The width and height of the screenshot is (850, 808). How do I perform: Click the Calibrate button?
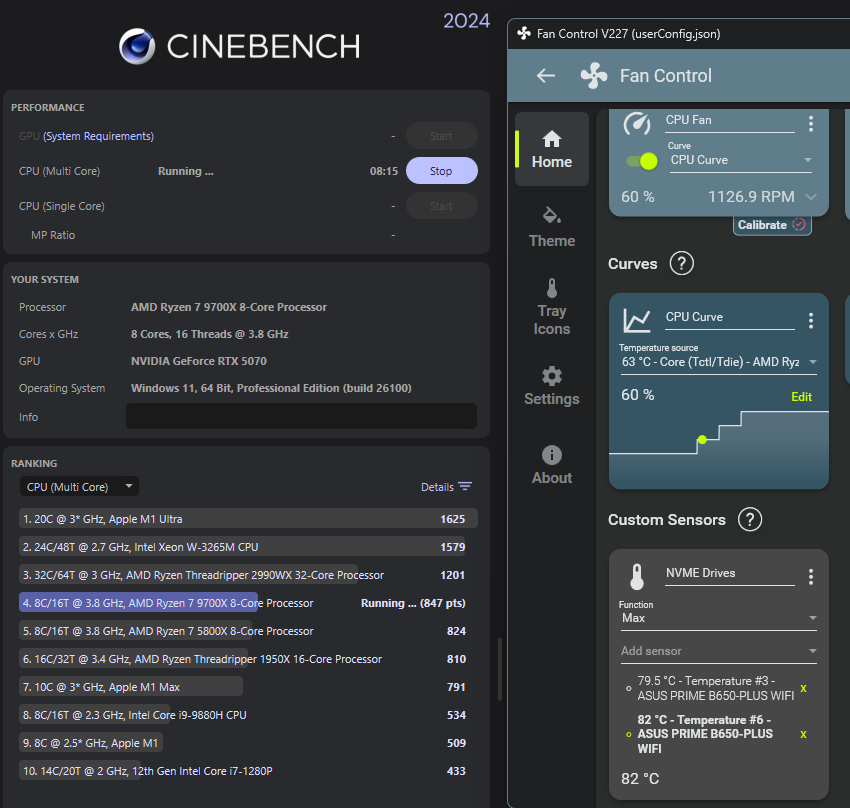772,225
